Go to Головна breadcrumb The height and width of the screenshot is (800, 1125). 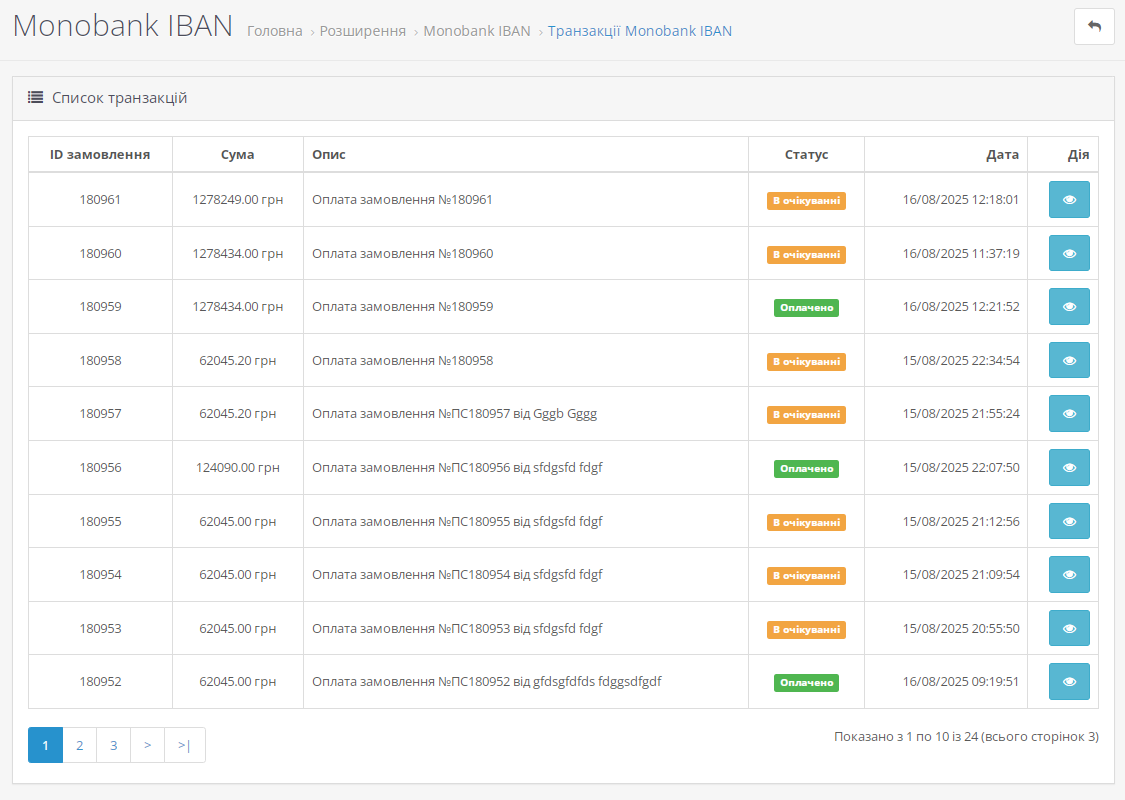[275, 31]
